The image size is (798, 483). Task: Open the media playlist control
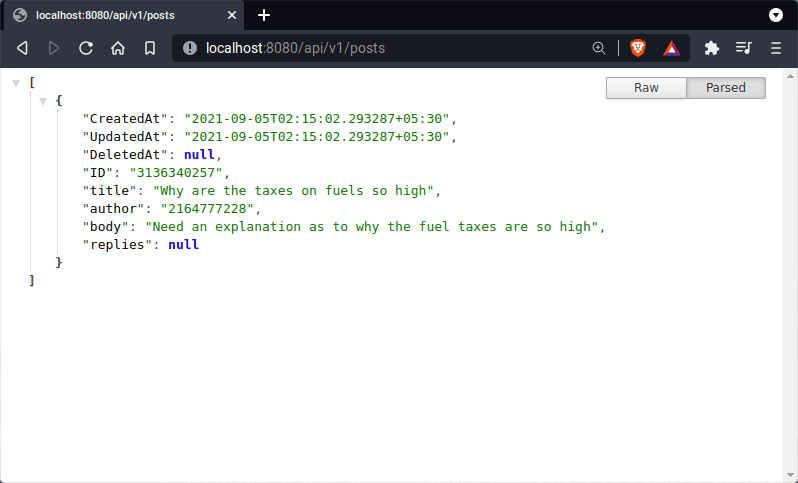pos(743,48)
